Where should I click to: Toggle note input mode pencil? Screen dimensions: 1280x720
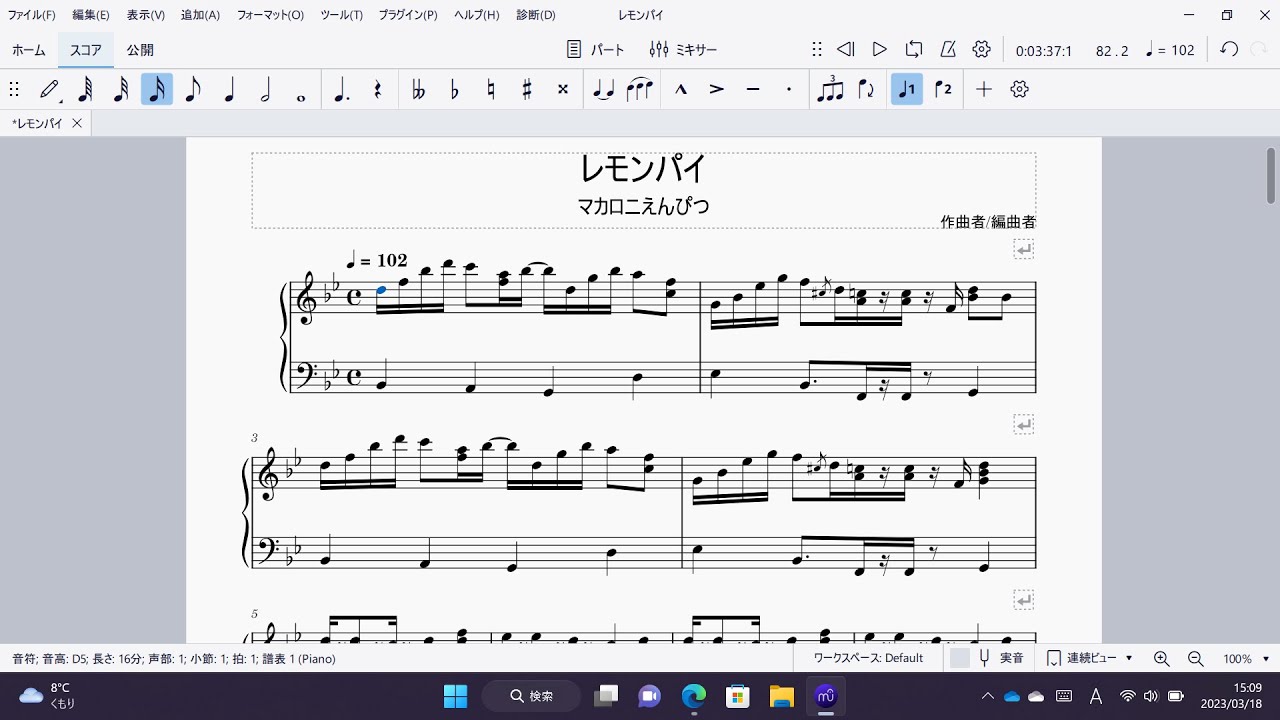click(50, 89)
